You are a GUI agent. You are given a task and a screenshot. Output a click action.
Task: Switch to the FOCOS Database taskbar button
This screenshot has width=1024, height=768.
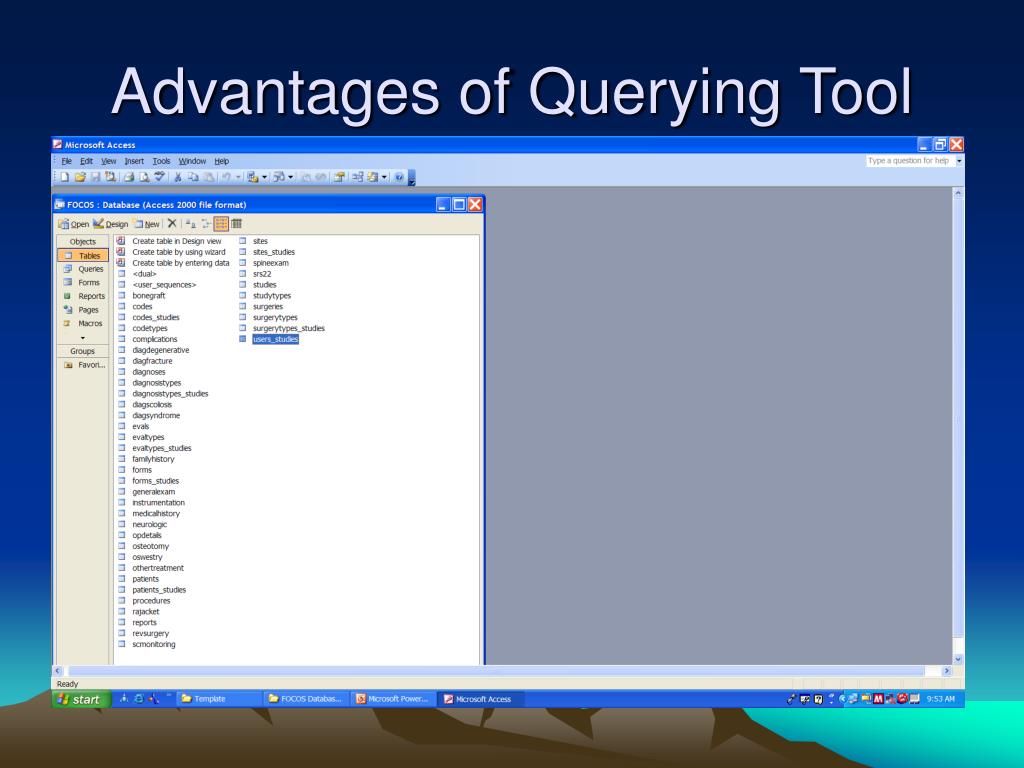point(306,699)
